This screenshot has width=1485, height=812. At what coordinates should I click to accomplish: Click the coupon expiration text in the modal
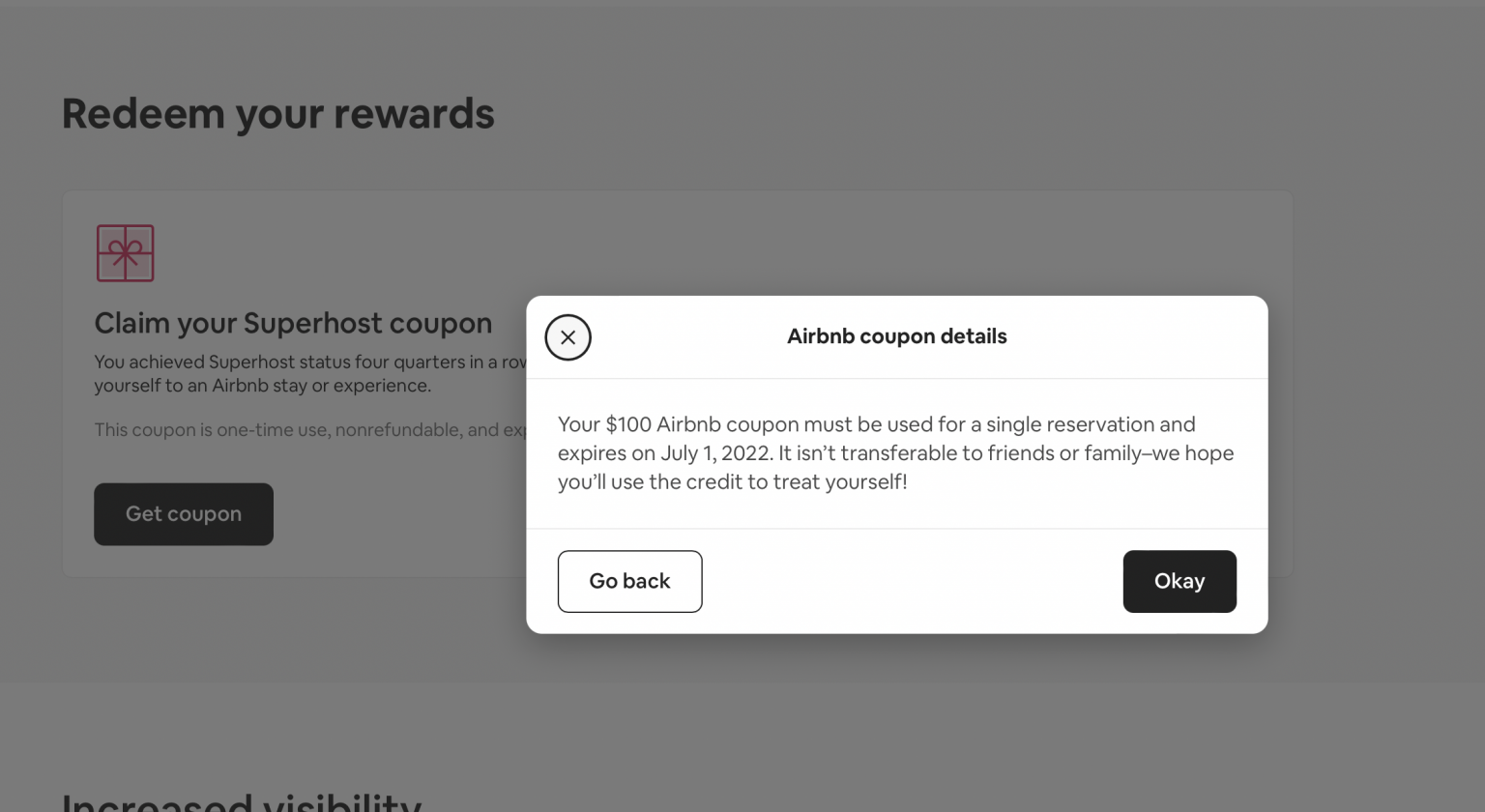(895, 452)
